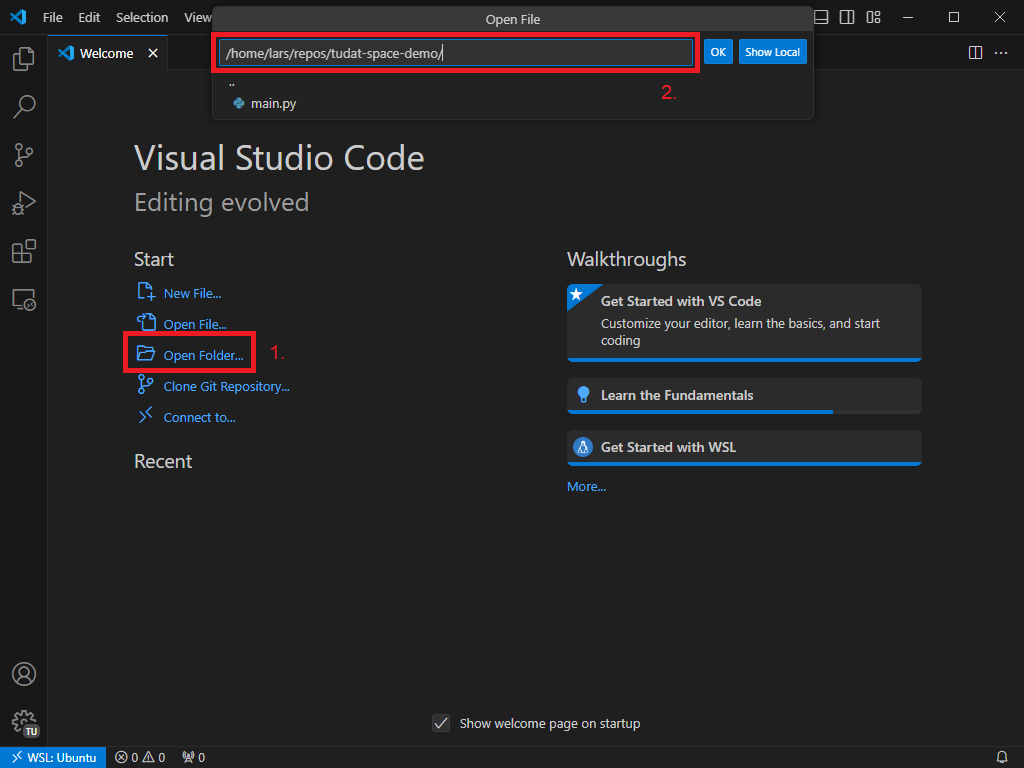
Task: Click the forwarded ports status indicator
Action: (x=194, y=758)
